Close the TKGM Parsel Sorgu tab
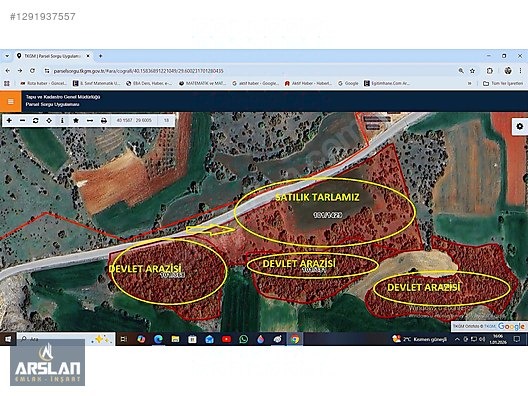The width and height of the screenshot is (528, 396). point(88,56)
